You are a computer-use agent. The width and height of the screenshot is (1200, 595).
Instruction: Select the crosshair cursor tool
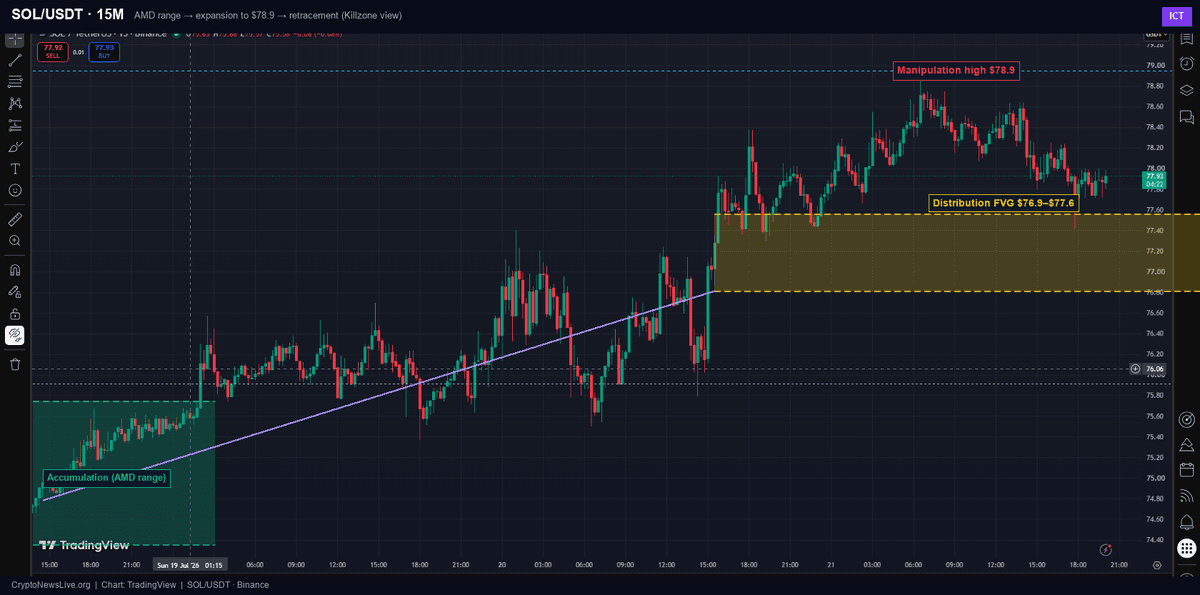tap(15, 40)
